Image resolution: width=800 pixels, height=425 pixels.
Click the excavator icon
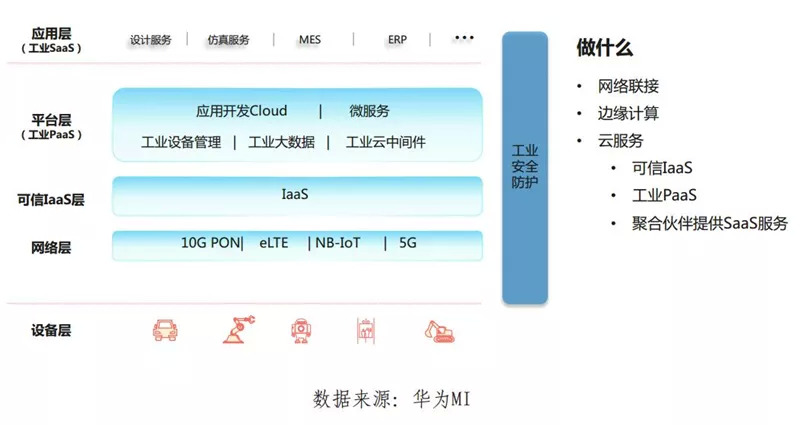(439, 331)
